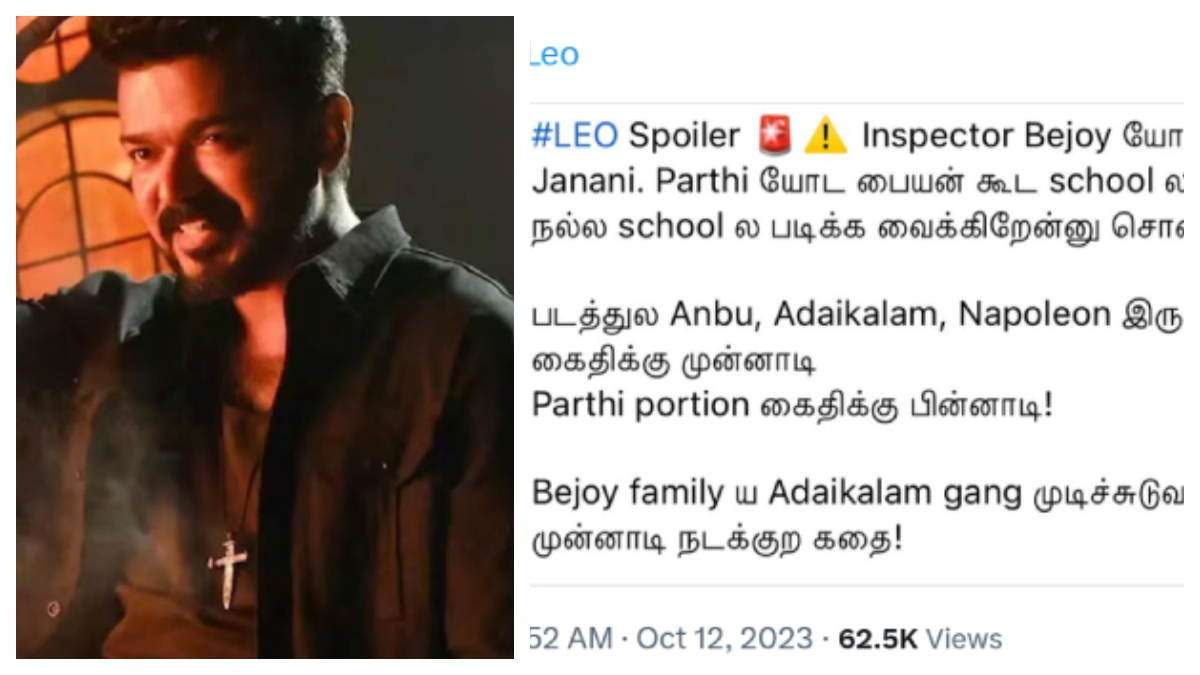Click the red siren emoji icon
Screen dimensions: 1200x675
click(774, 136)
